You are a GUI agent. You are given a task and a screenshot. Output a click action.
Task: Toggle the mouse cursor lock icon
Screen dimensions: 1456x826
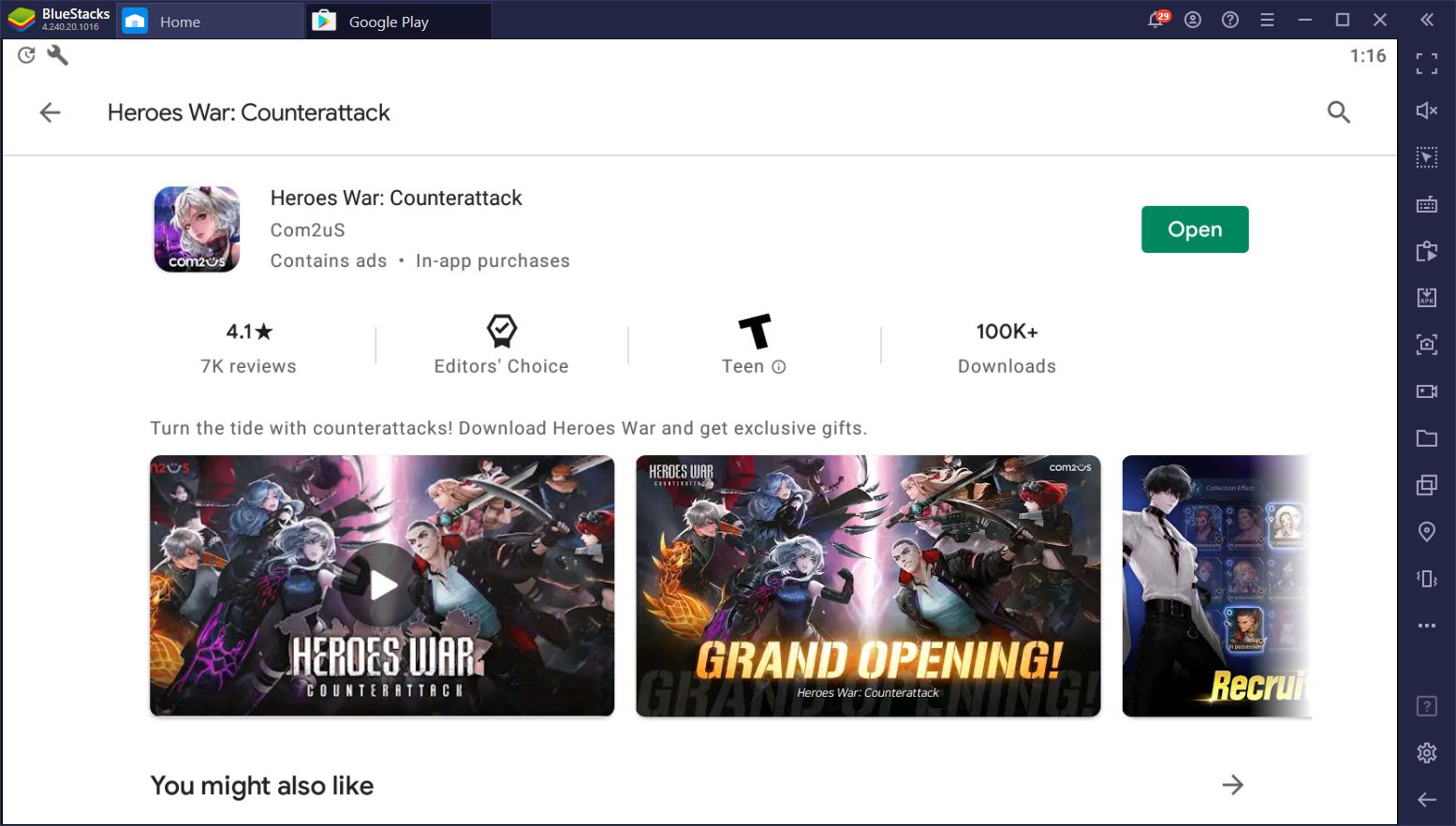(x=1426, y=157)
